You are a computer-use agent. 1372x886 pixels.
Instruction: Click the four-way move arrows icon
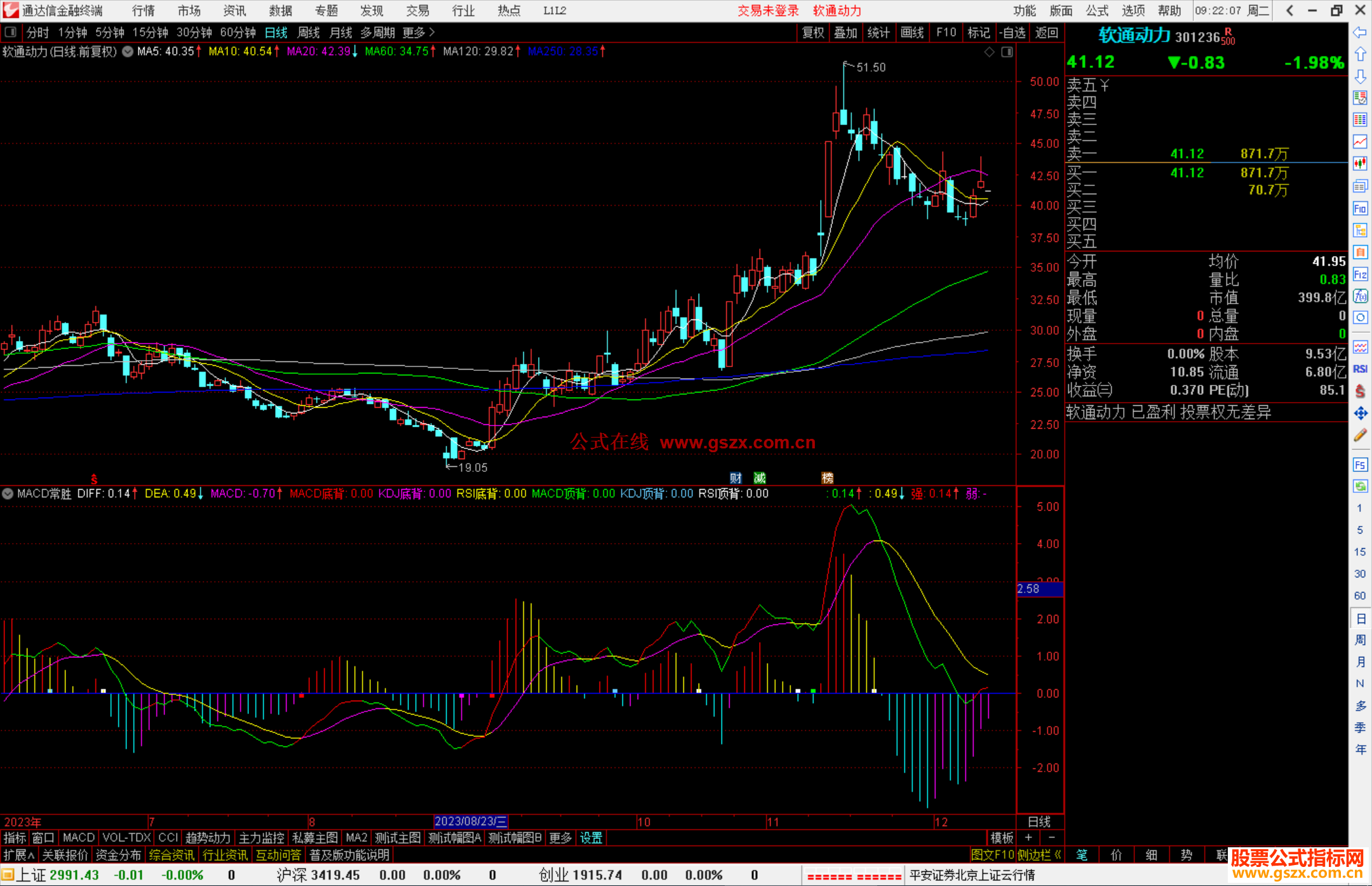point(1360,413)
